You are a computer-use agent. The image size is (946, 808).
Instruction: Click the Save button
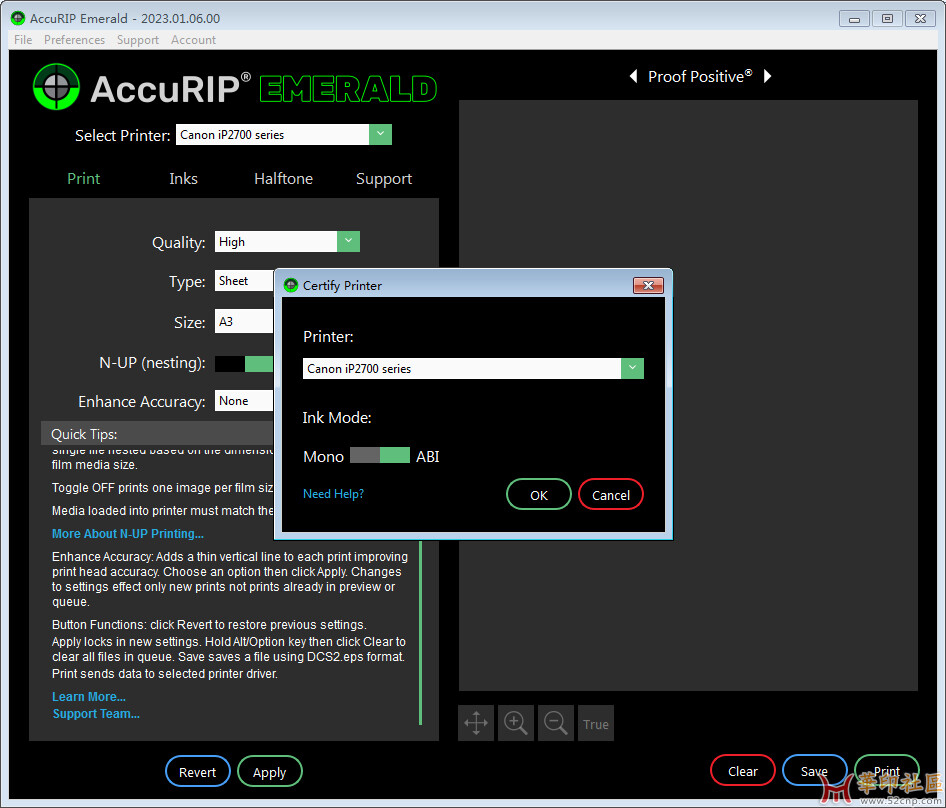(814, 771)
